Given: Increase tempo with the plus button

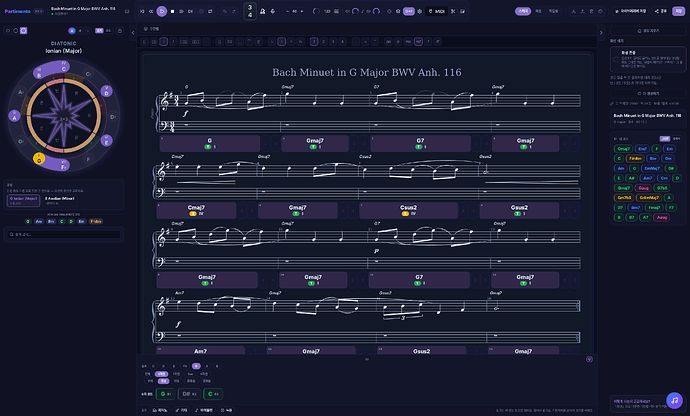Looking at the screenshot, I should coord(302,11).
